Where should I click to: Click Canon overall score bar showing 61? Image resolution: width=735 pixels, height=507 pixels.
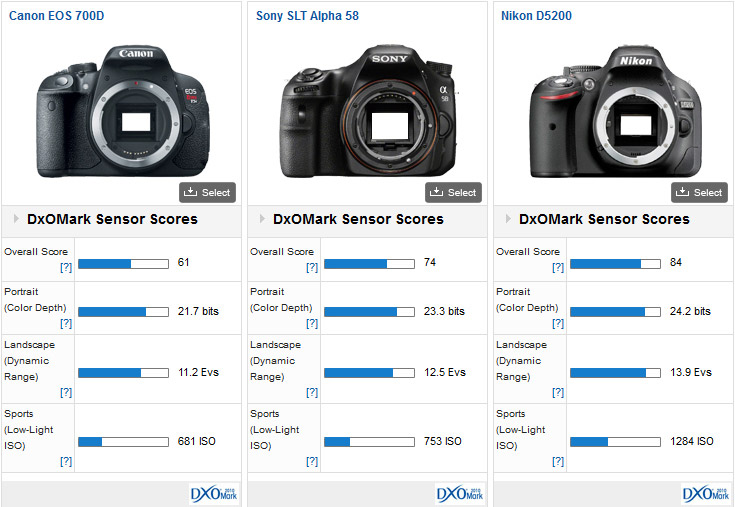123,264
